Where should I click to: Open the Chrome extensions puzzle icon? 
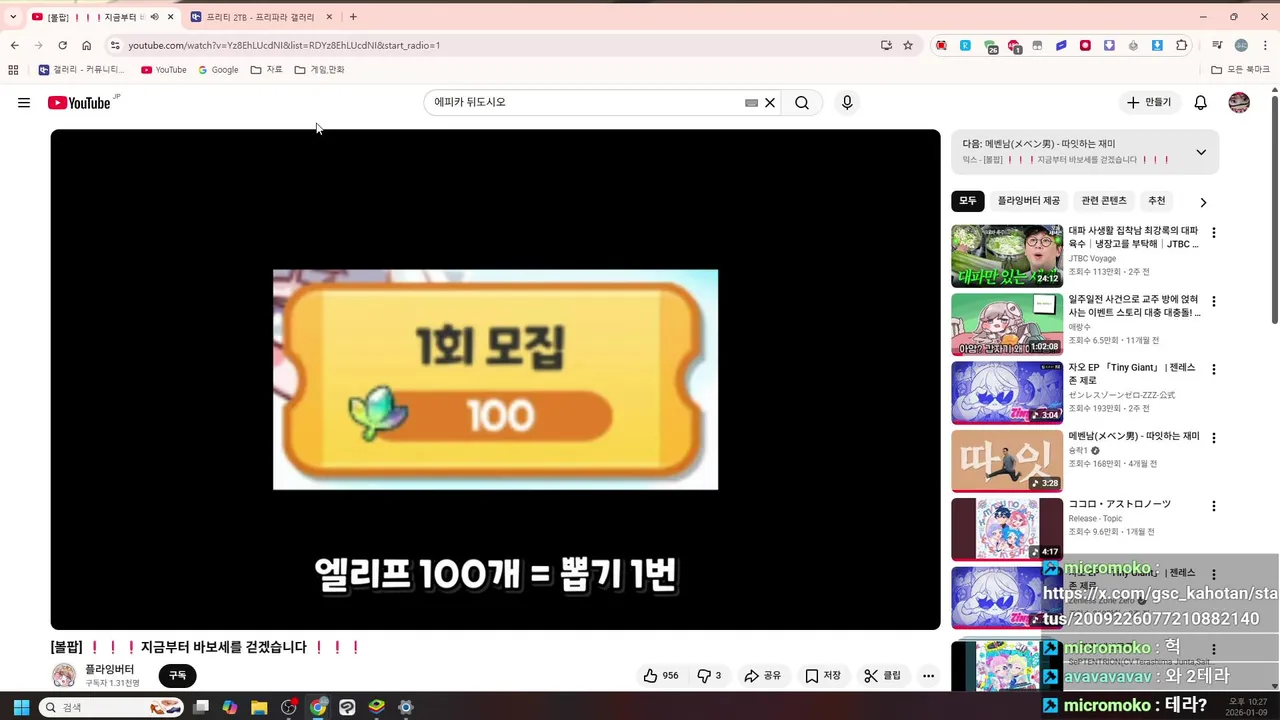(x=1182, y=45)
